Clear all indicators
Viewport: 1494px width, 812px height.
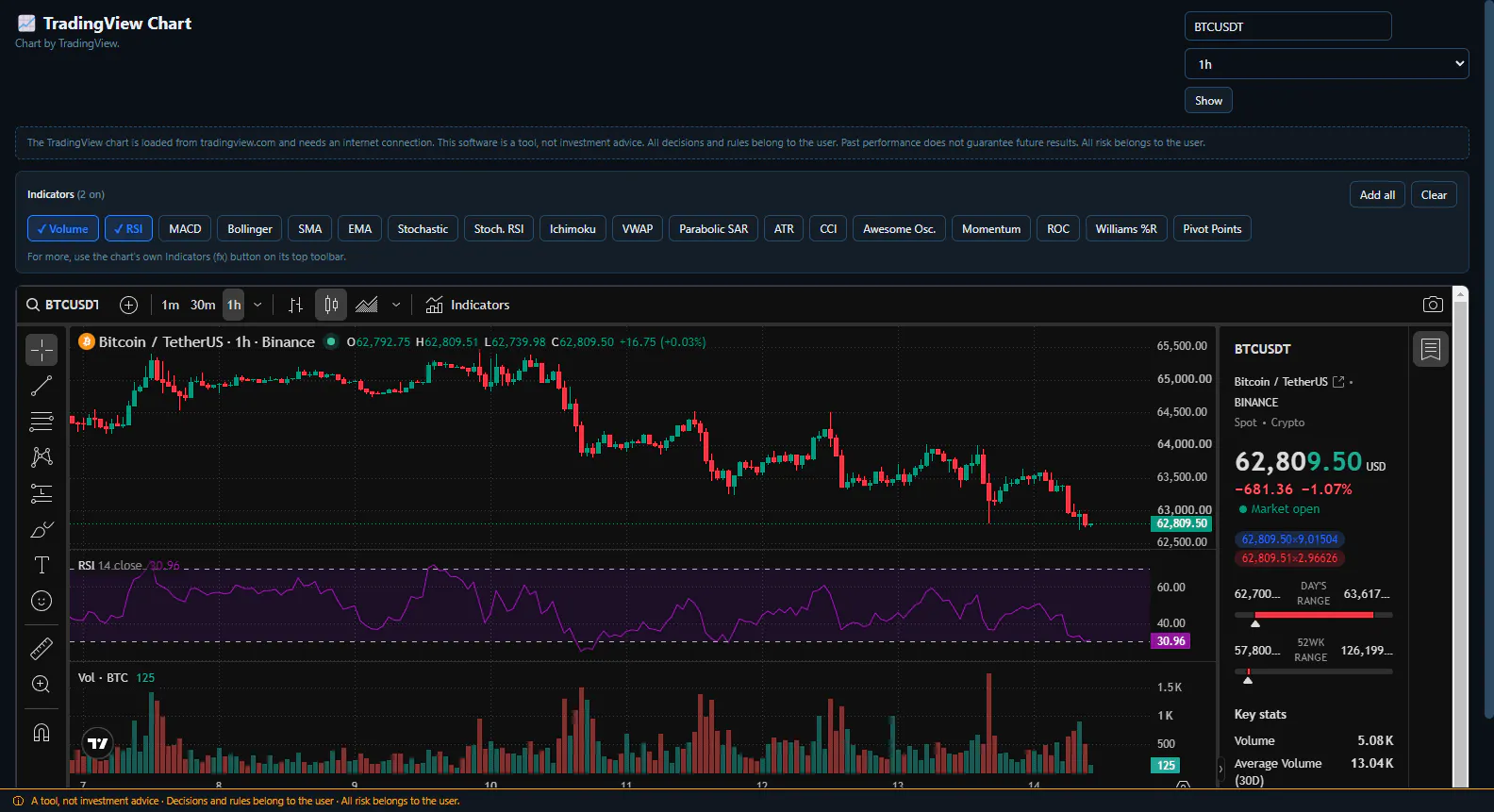point(1434,195)
